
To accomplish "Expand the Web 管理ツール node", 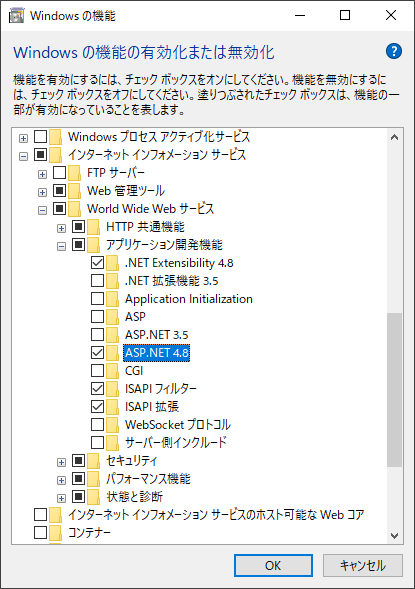I will pyautogui.click(x=42, y=192).
